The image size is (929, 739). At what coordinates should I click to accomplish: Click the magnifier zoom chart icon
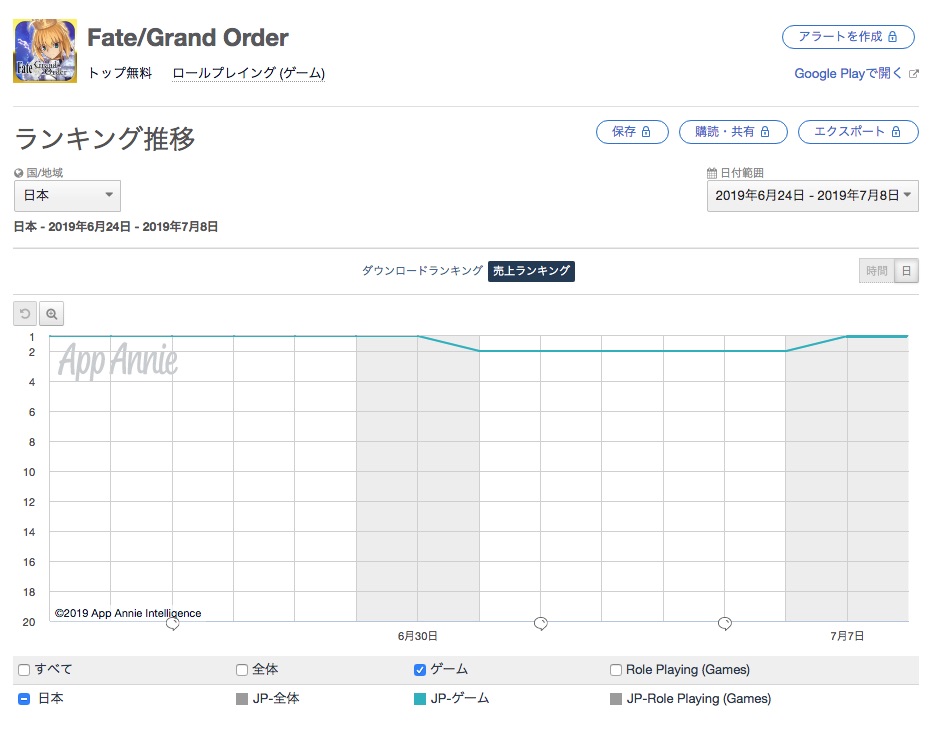pyautogui.click(x=52, y=313)
